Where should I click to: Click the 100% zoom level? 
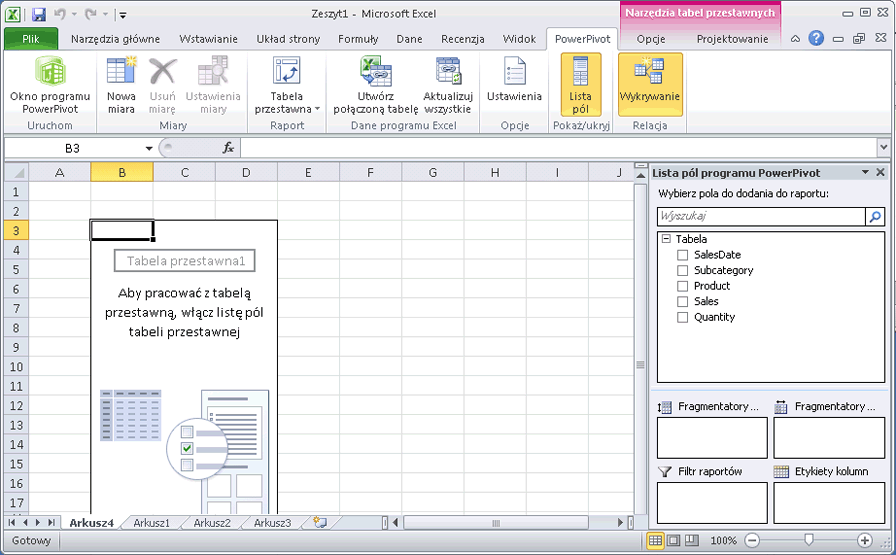pyautogui.click(x=723, y=540)
